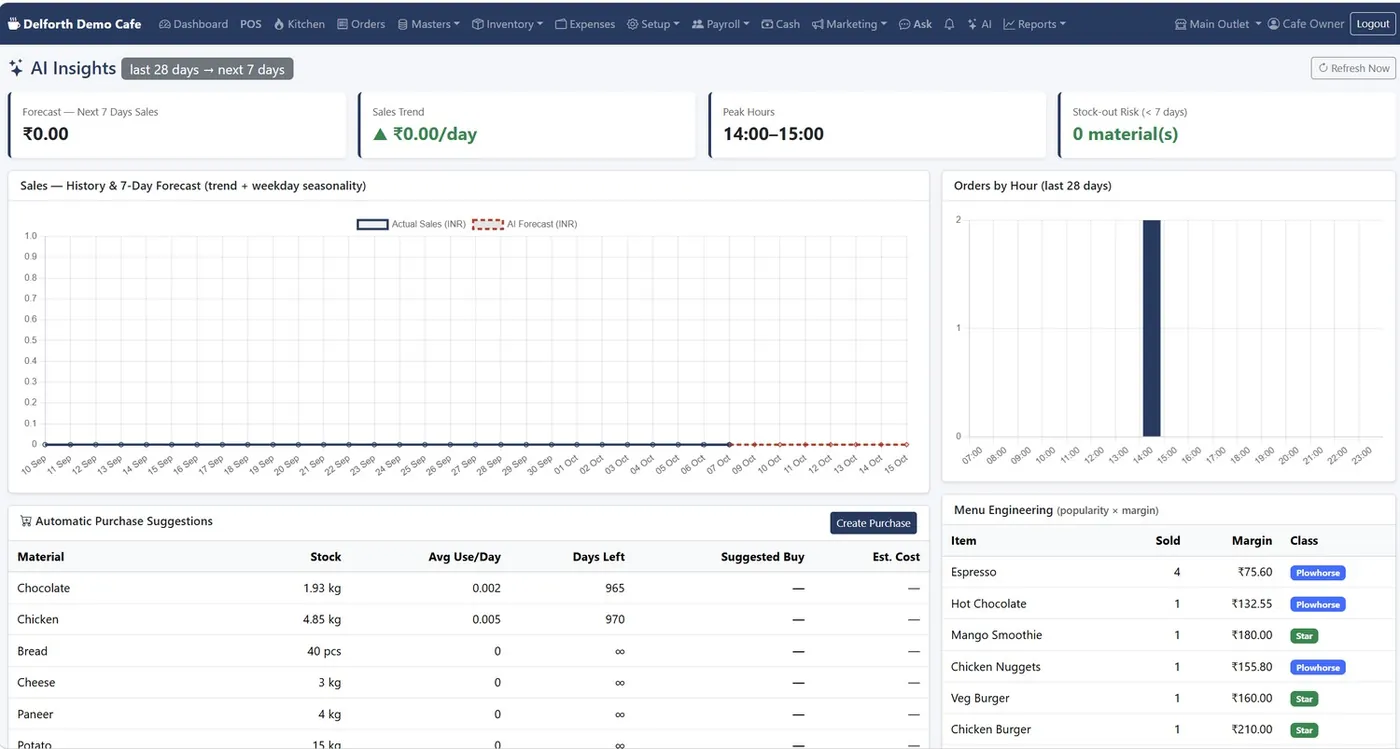Click the last 28 days badge
The width and height of the screenshot is (1400, 749).
point(207,69)
